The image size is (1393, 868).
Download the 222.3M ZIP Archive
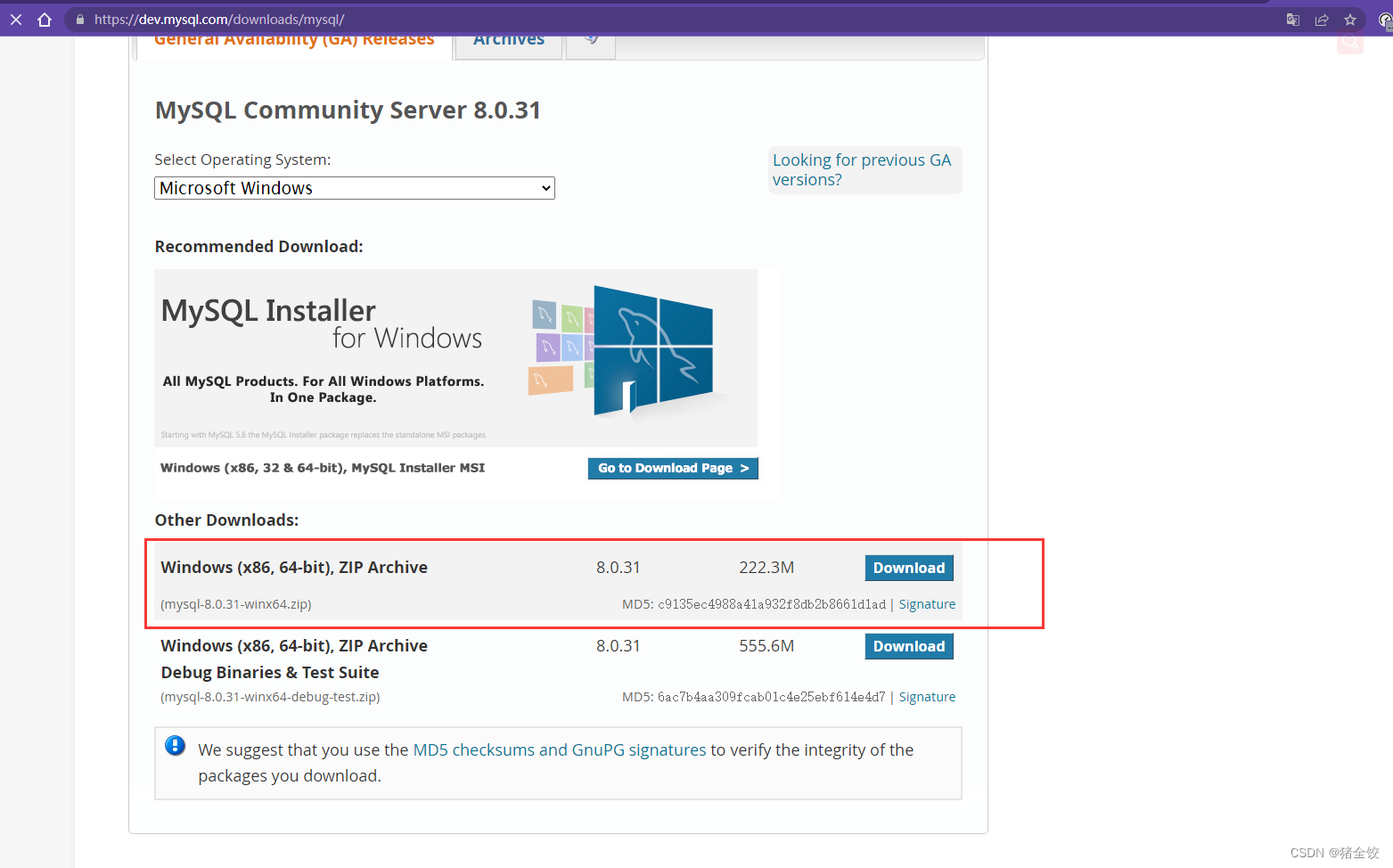click(x=908, y=568)
